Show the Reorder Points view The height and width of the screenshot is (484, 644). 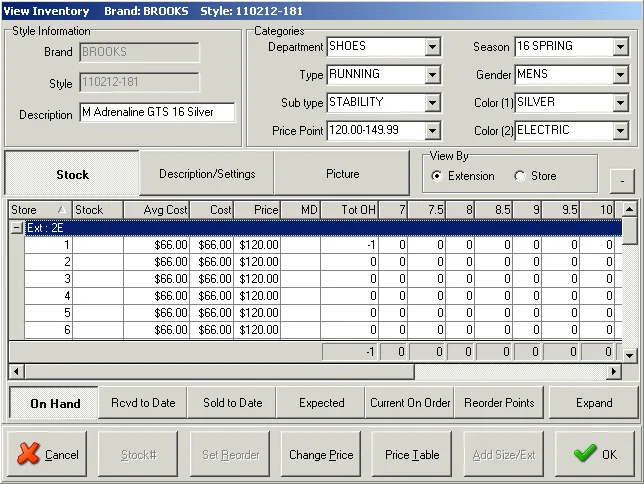(499, 403)
